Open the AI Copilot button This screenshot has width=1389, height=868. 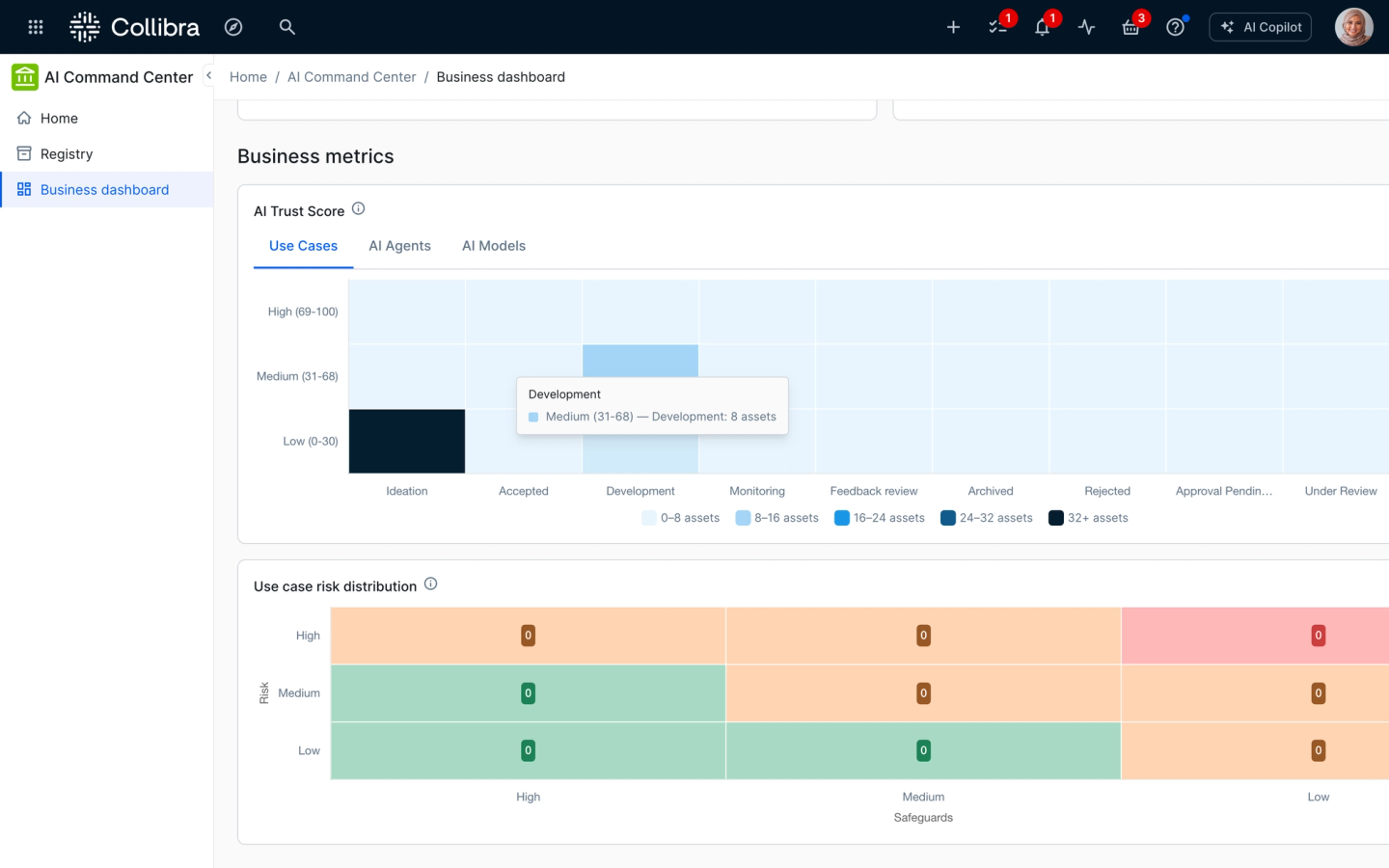click(1260, 27)
